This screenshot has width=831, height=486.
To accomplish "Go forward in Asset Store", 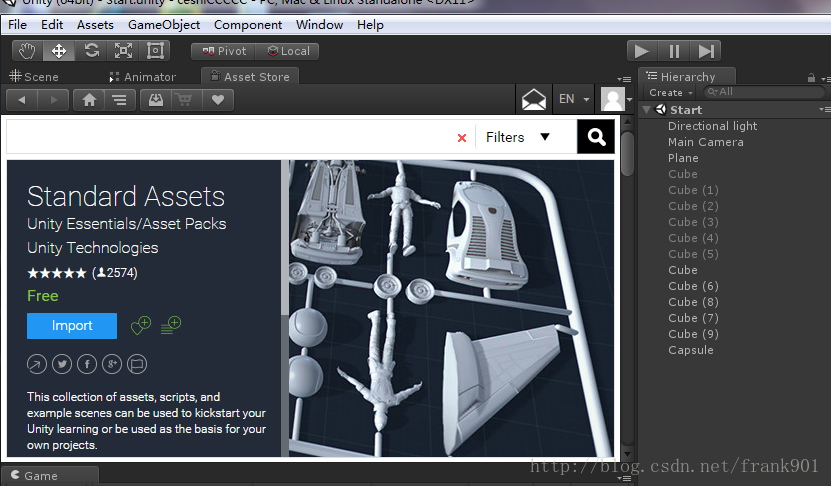I will [x=54, y=100].
